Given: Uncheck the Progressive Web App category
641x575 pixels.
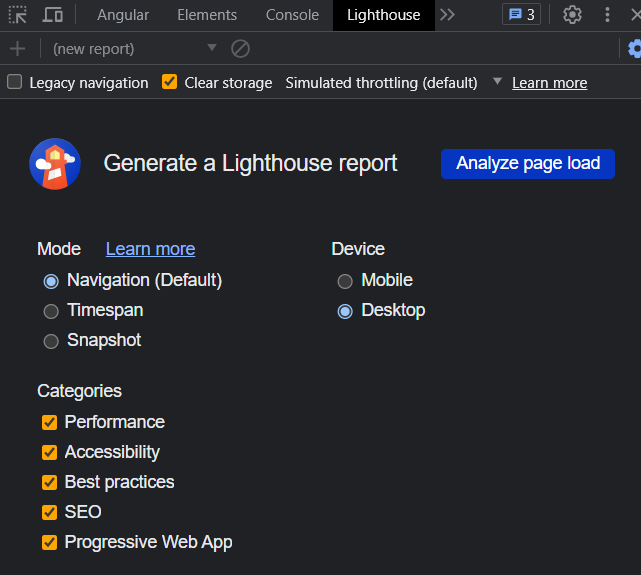Looking at the screenshot, I should point(49,542).
